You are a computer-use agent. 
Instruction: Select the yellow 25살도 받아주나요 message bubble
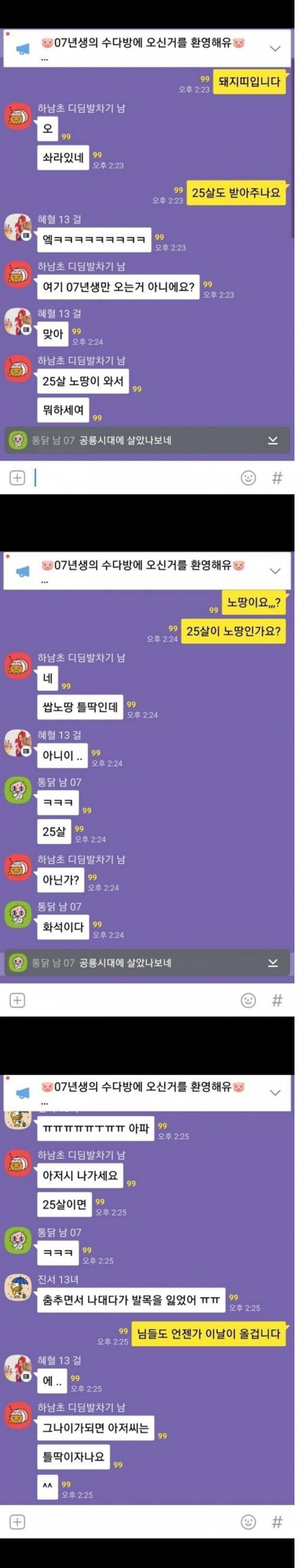coord(236,193)
